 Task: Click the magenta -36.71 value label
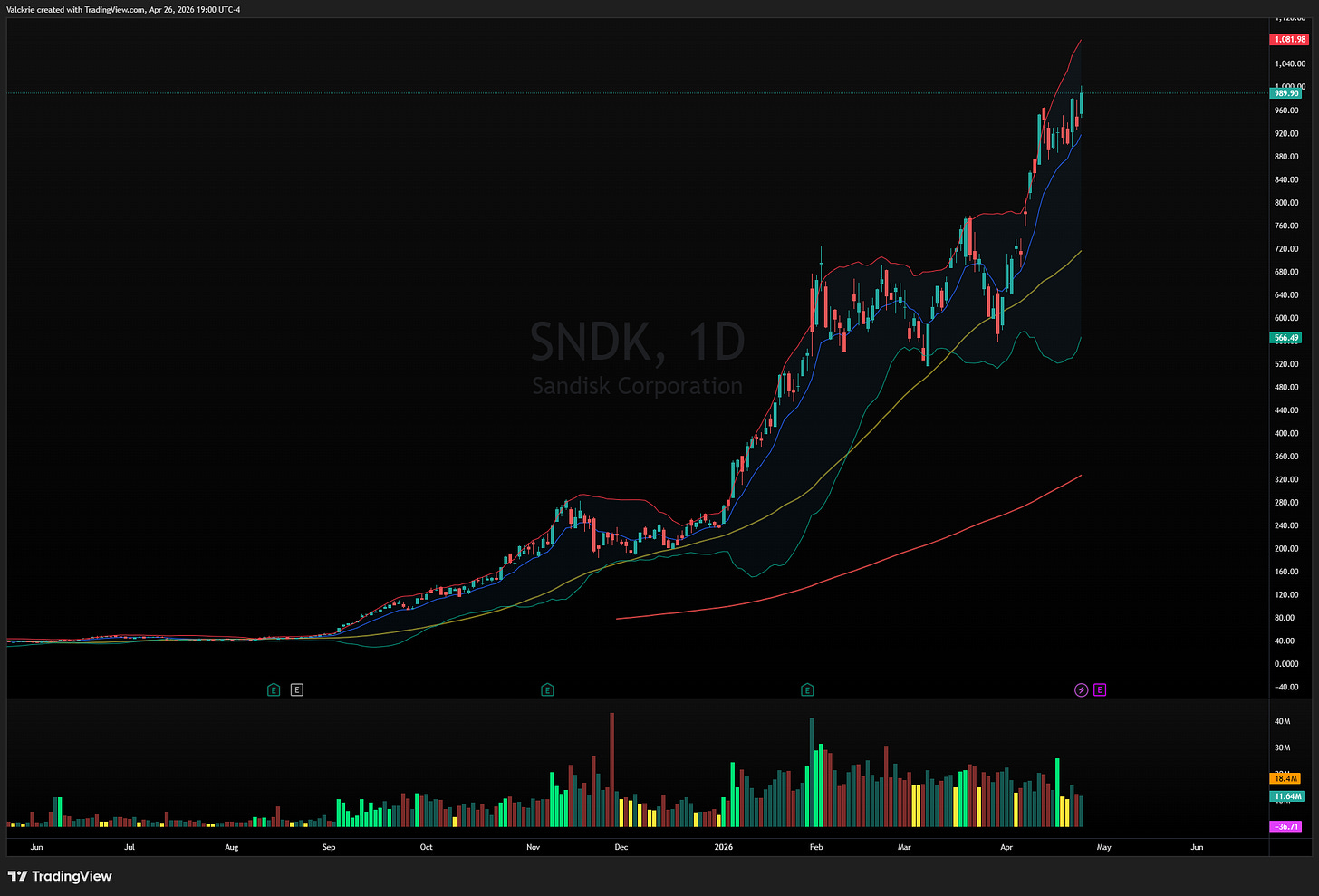click(x=1285, y=826)
